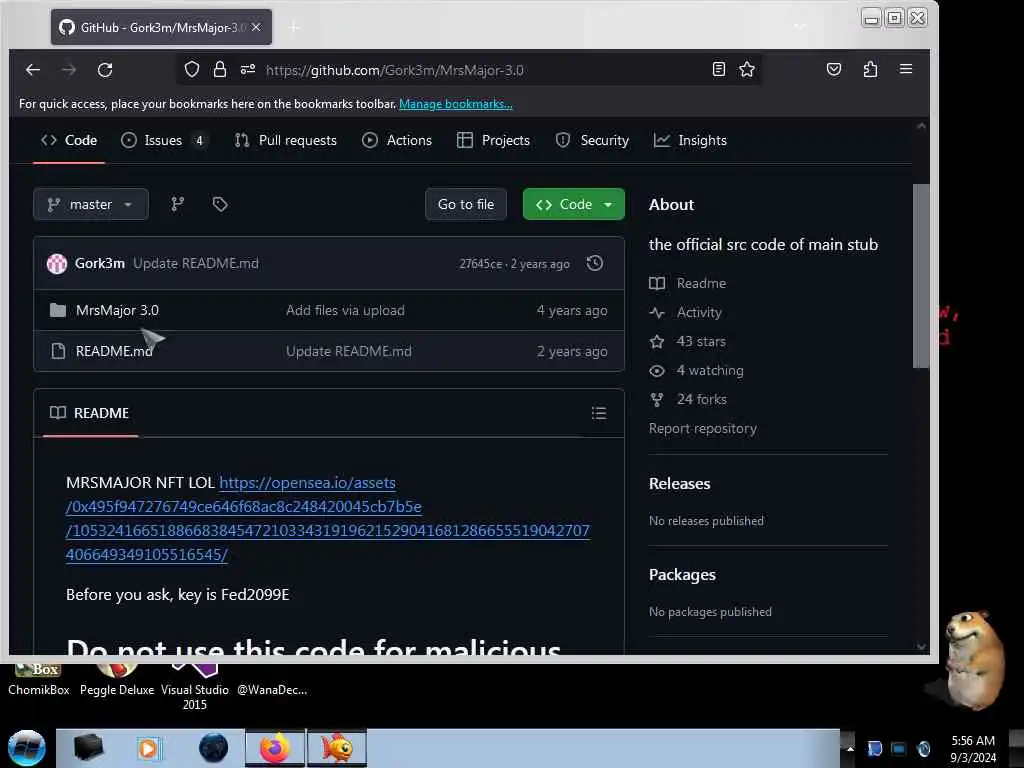Open the Actions tab
1024x768 pixels.
tap(397, 140)
